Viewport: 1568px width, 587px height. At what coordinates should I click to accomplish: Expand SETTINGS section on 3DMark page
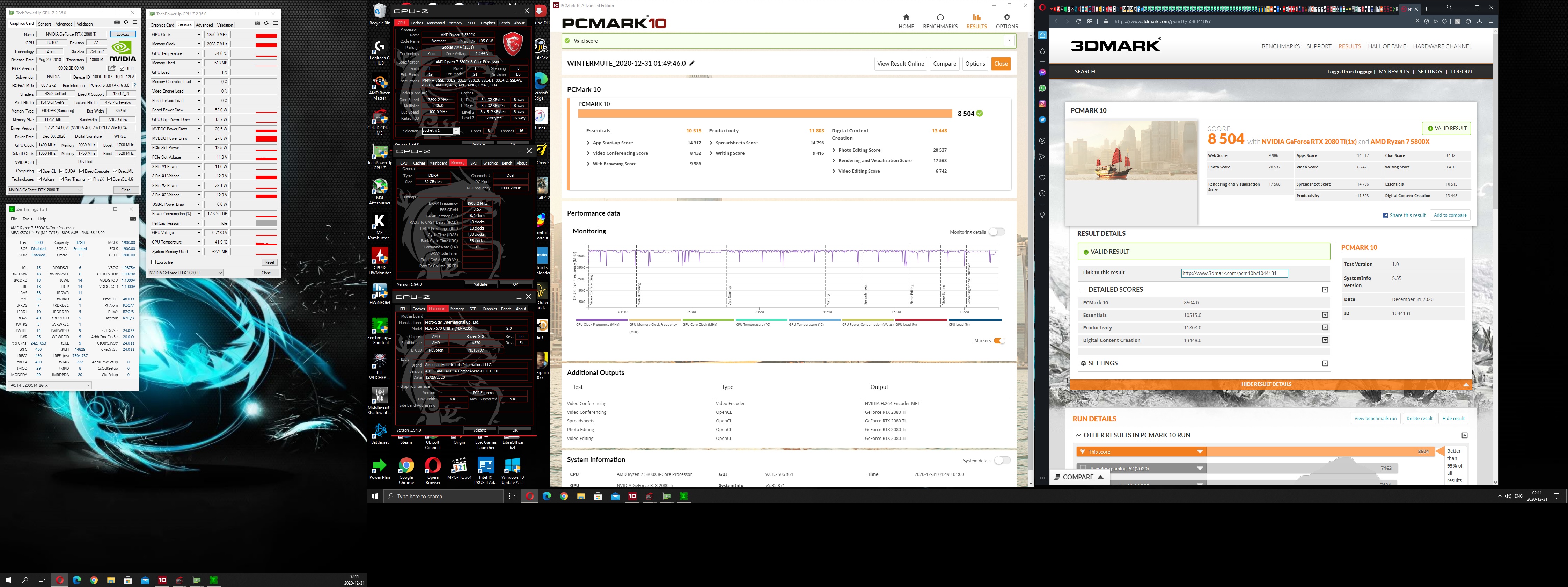[1325, 363]
